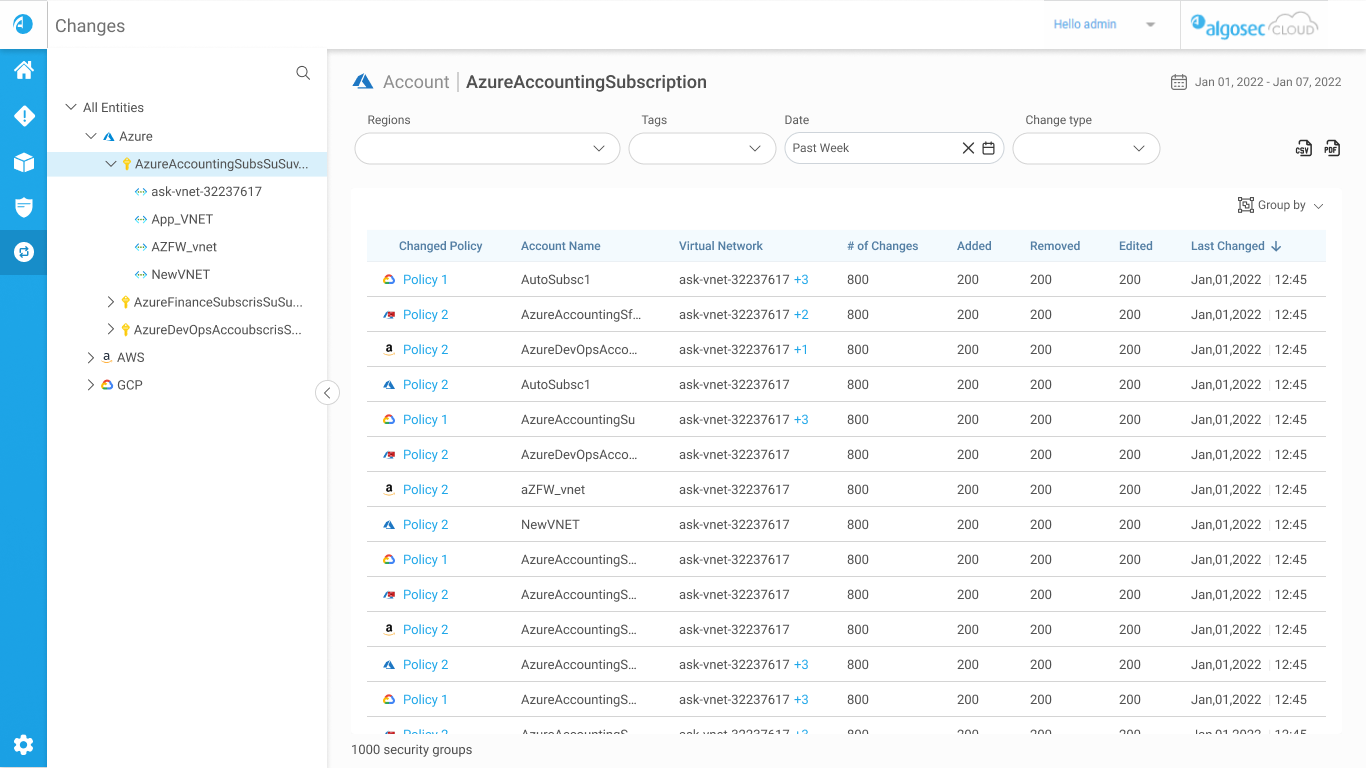
Task: Open the Tags dropdown
Action: (x=702, y=148)
